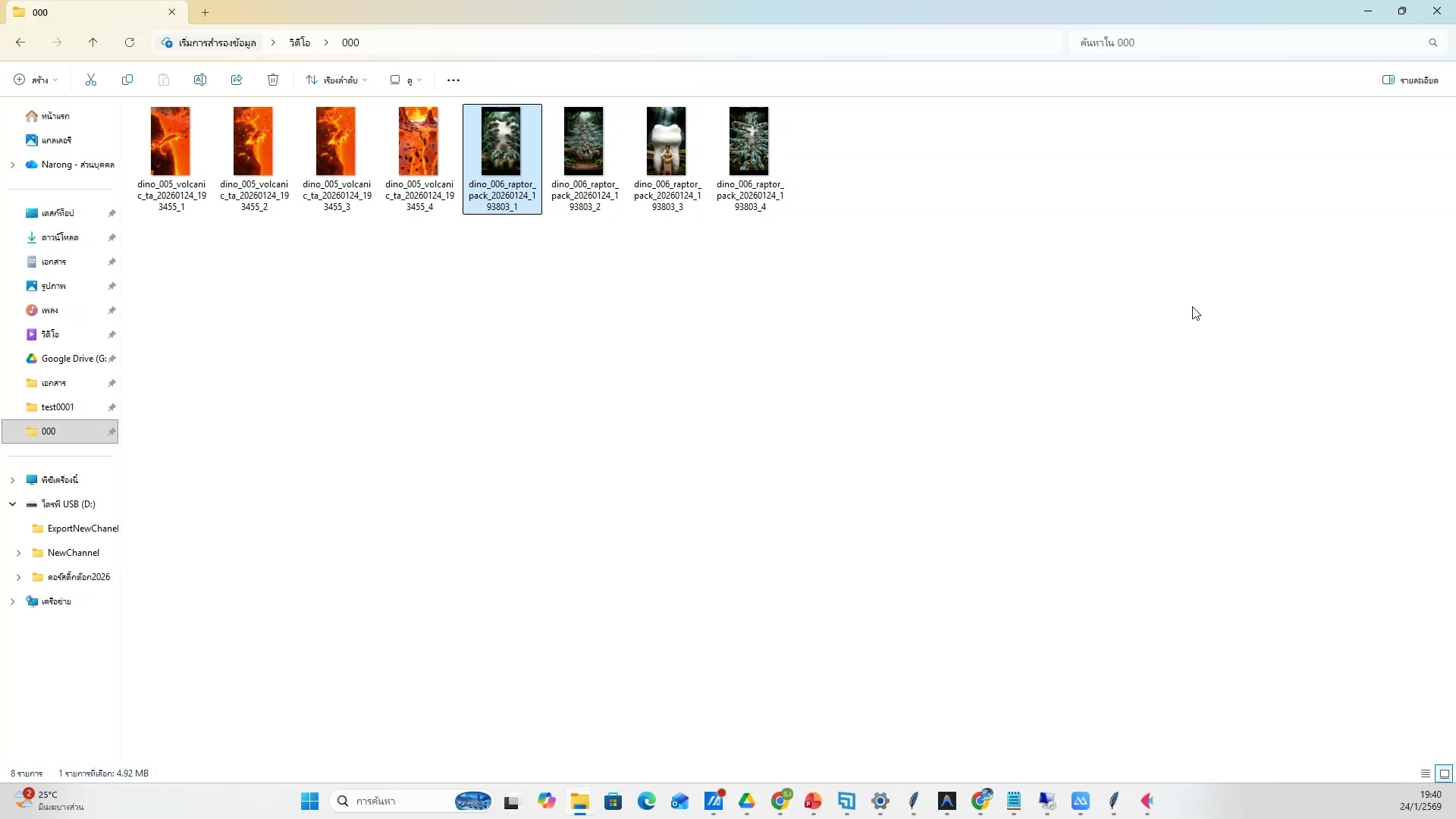Collapse the USB Drive (D:) tree node
The height and width of the screenshot is (819, 1456).
(x=13, y=504)
